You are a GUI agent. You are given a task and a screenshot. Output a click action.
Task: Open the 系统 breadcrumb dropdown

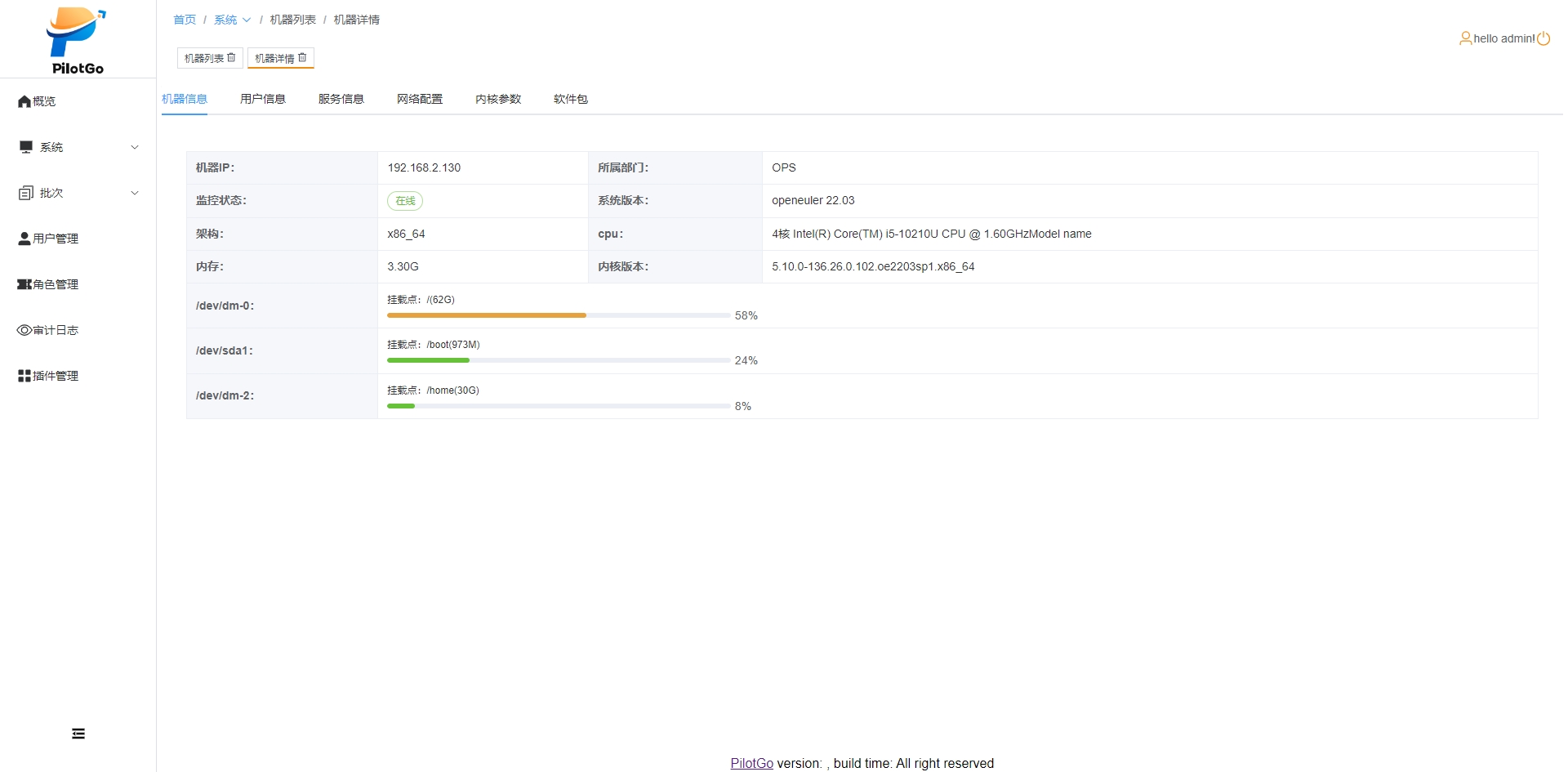click(x=232, y=20)
